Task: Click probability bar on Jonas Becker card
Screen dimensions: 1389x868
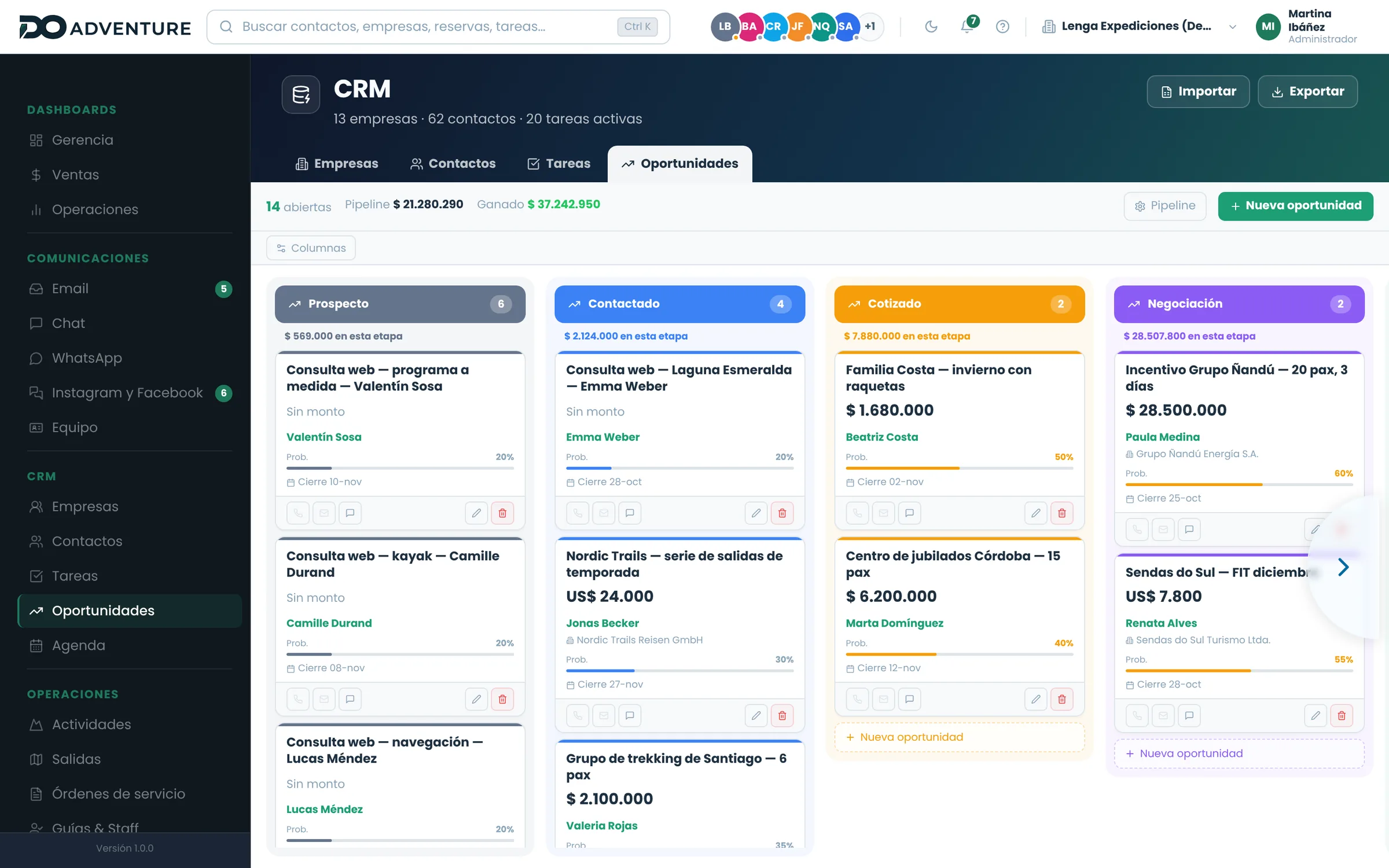Action: 679,671
